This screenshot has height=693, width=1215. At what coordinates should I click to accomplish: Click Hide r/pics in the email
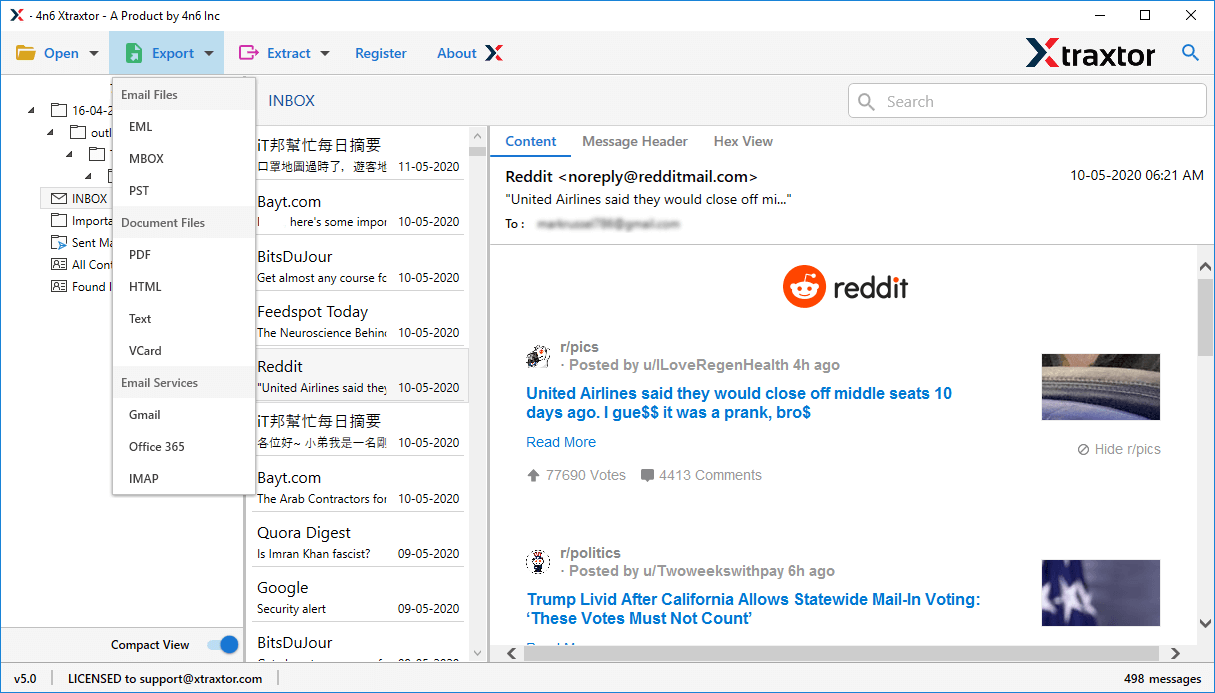pyautogui.click(x=1119, y=449)
